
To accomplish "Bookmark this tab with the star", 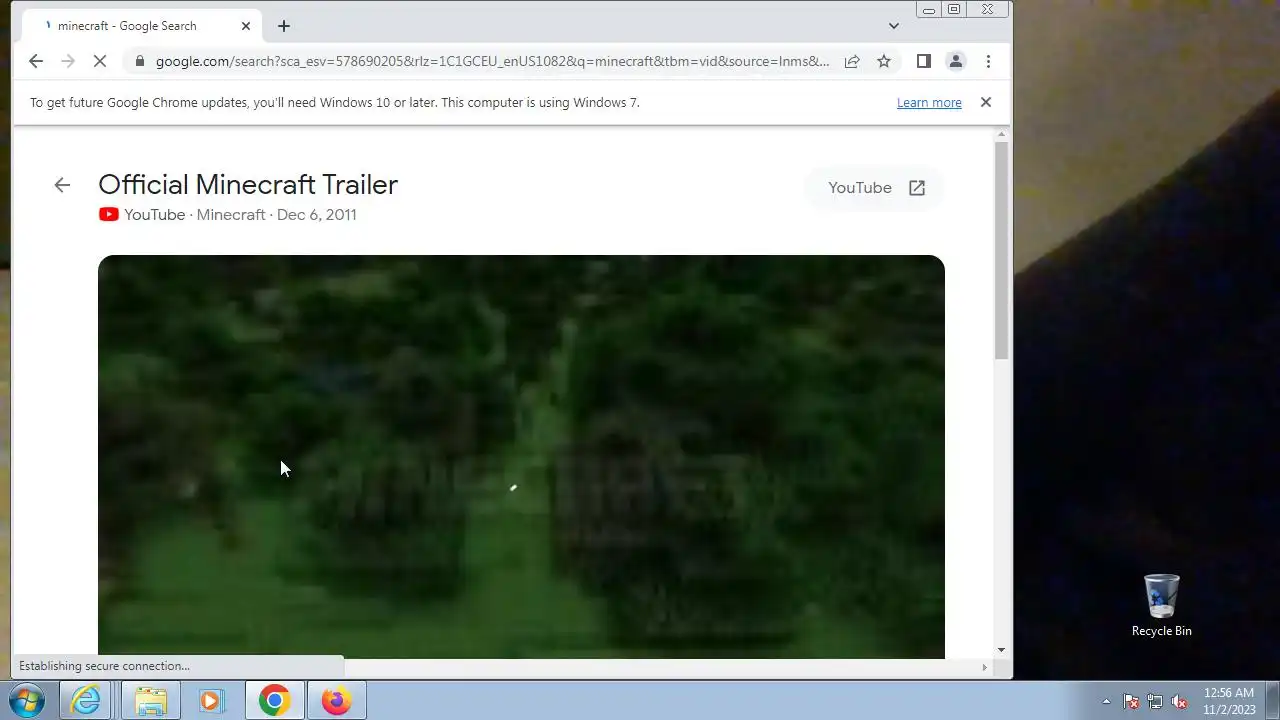I will click(x=884, y=61).
